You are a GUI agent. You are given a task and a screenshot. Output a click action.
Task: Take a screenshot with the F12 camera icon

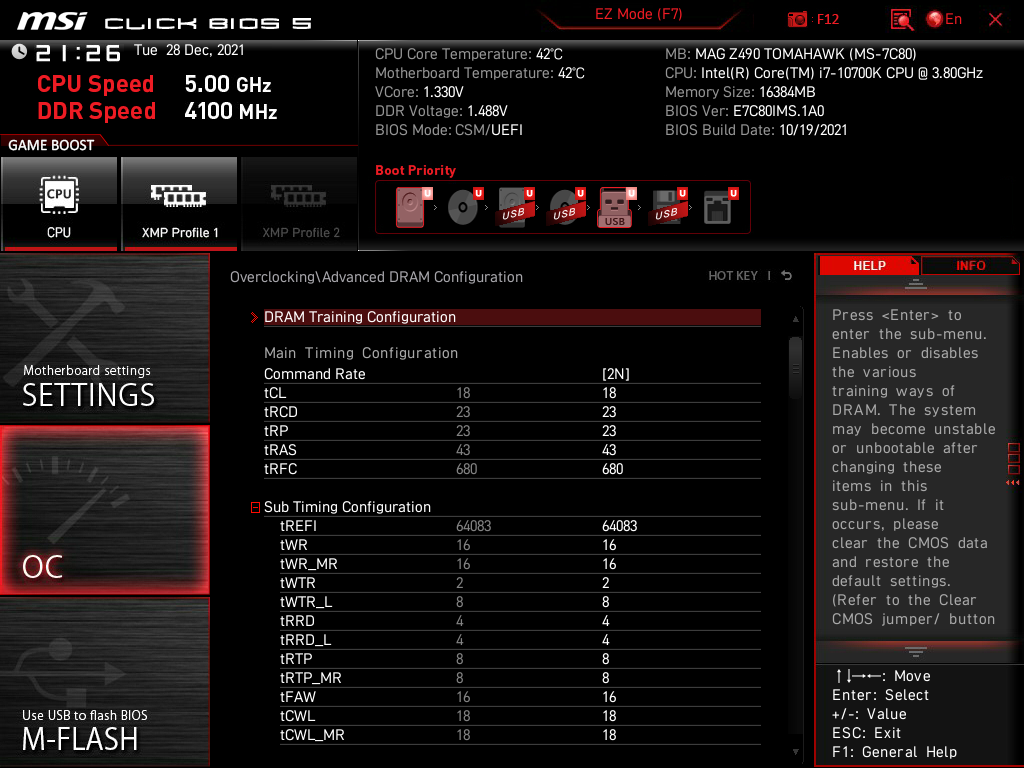797,19
